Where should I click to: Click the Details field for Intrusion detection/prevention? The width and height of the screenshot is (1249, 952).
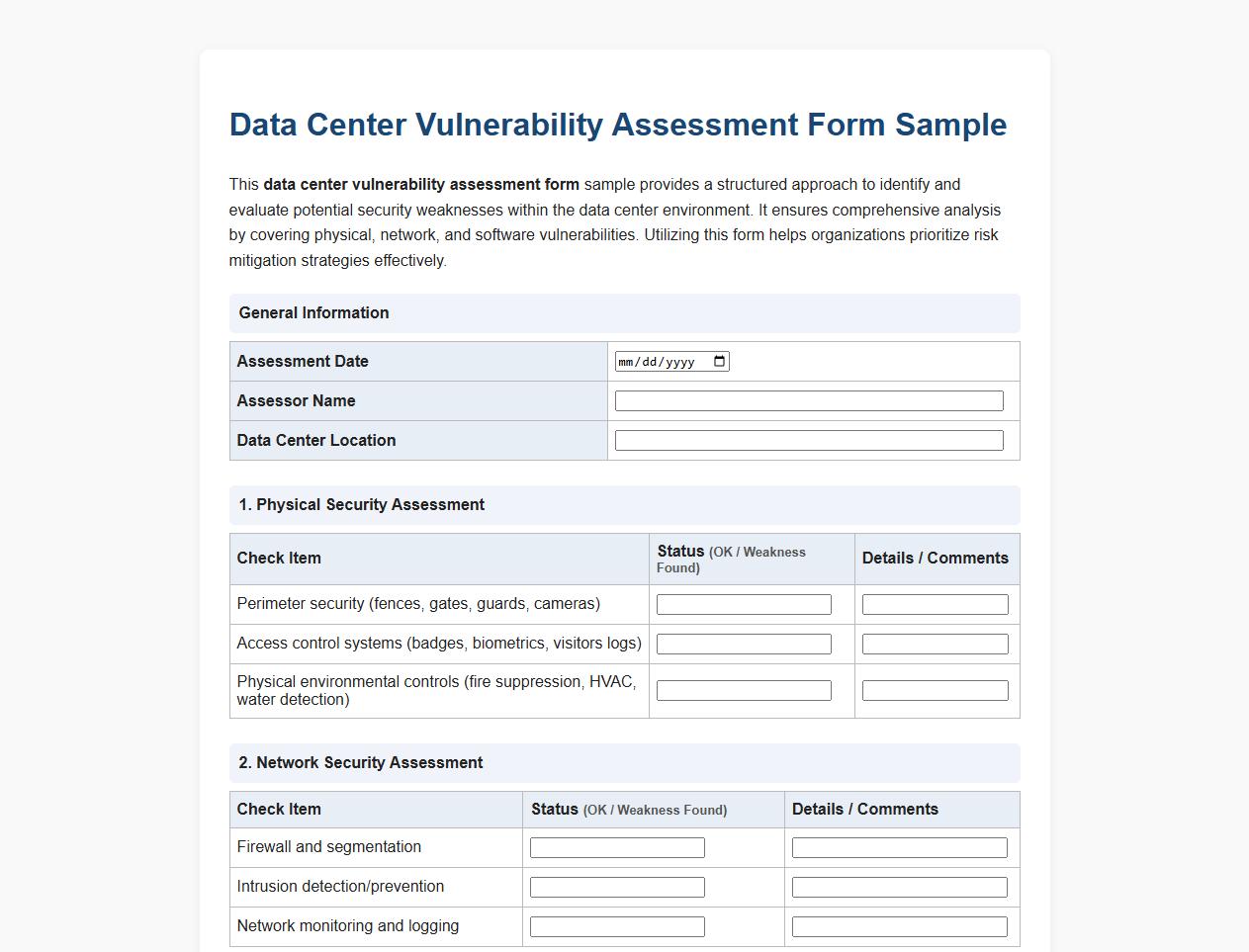click(898, 886)
